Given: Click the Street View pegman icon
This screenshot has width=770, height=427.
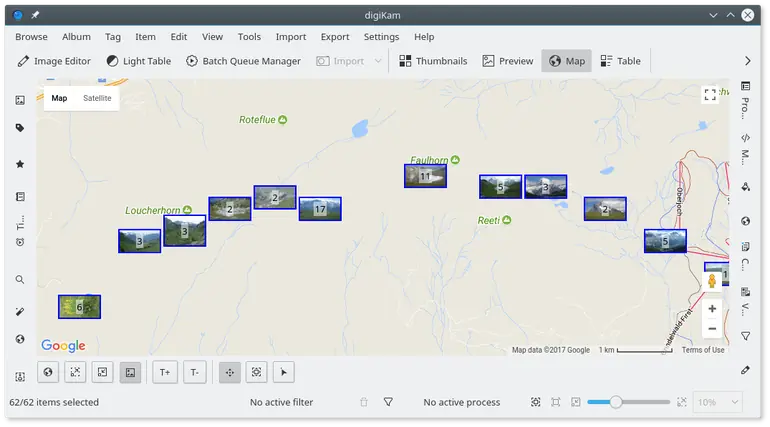Looking at the screenshot, I should point(712,281).
